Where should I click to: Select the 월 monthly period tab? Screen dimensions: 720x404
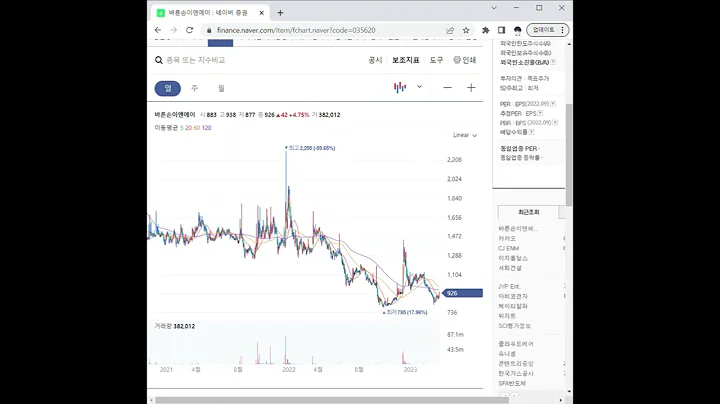(x=221, y=88)
